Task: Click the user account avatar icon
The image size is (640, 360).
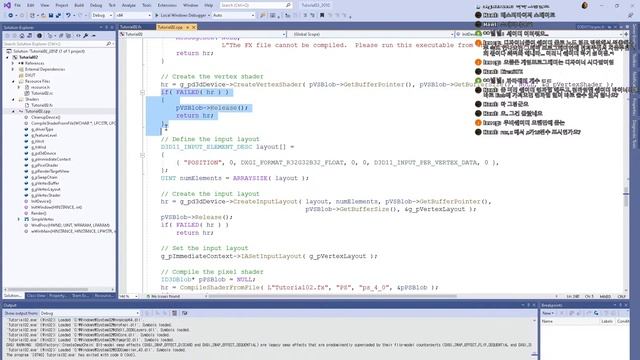Action: pos(584,5)
